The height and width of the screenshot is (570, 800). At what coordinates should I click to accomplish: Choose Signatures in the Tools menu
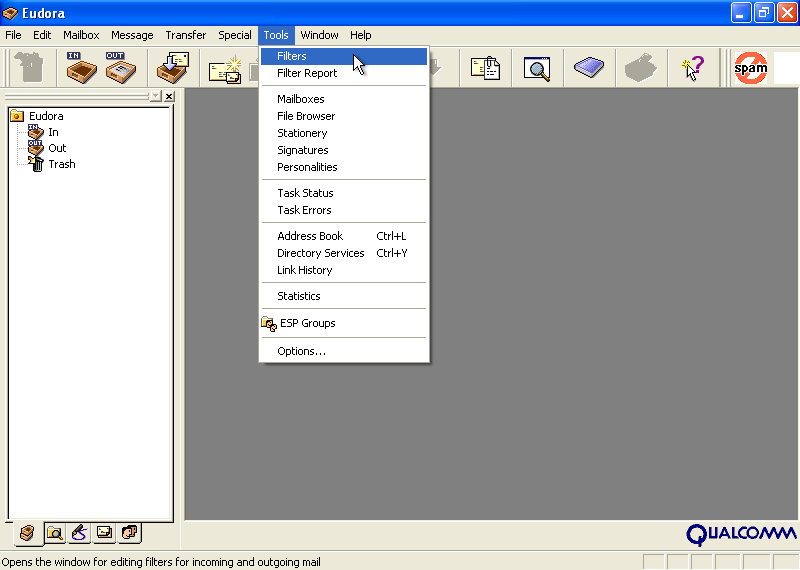tap(344, 150)
